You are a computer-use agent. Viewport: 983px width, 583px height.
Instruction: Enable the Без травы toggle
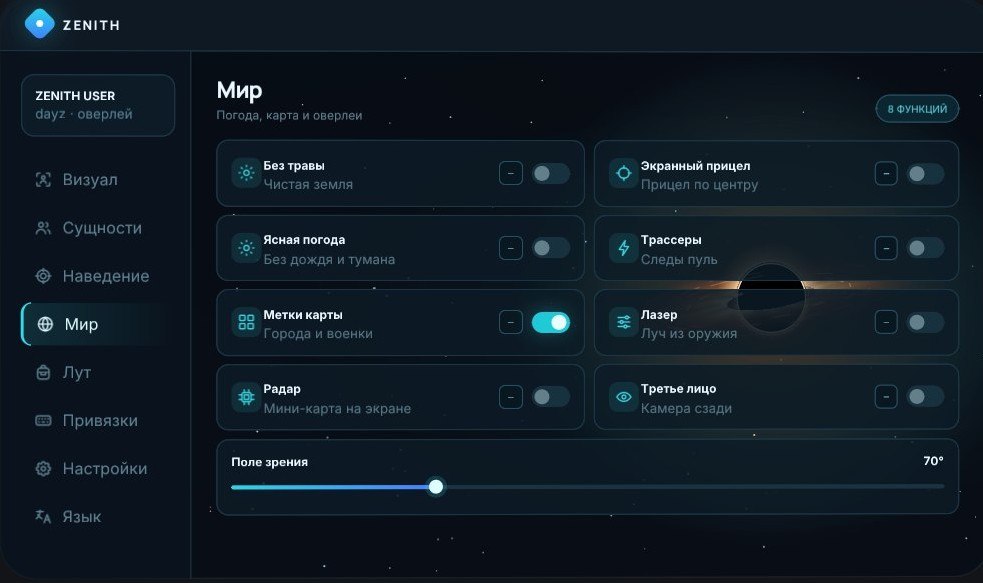click(x=550, y=173)
